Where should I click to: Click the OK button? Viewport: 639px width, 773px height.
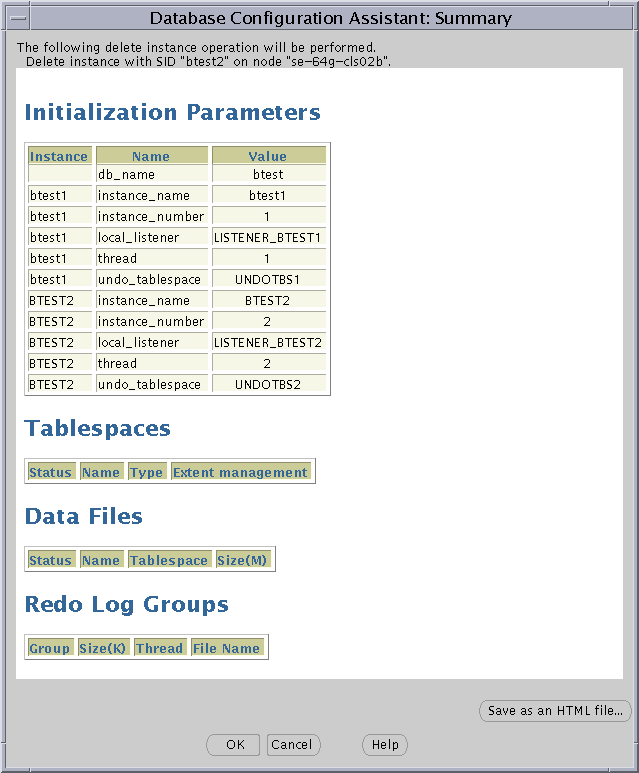(234, 744)
